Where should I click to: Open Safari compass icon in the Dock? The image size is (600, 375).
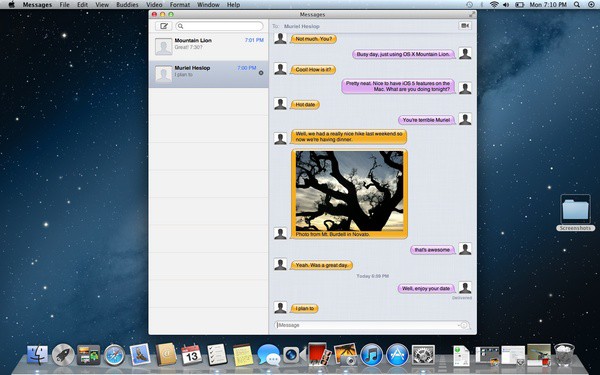click(114, 355)
